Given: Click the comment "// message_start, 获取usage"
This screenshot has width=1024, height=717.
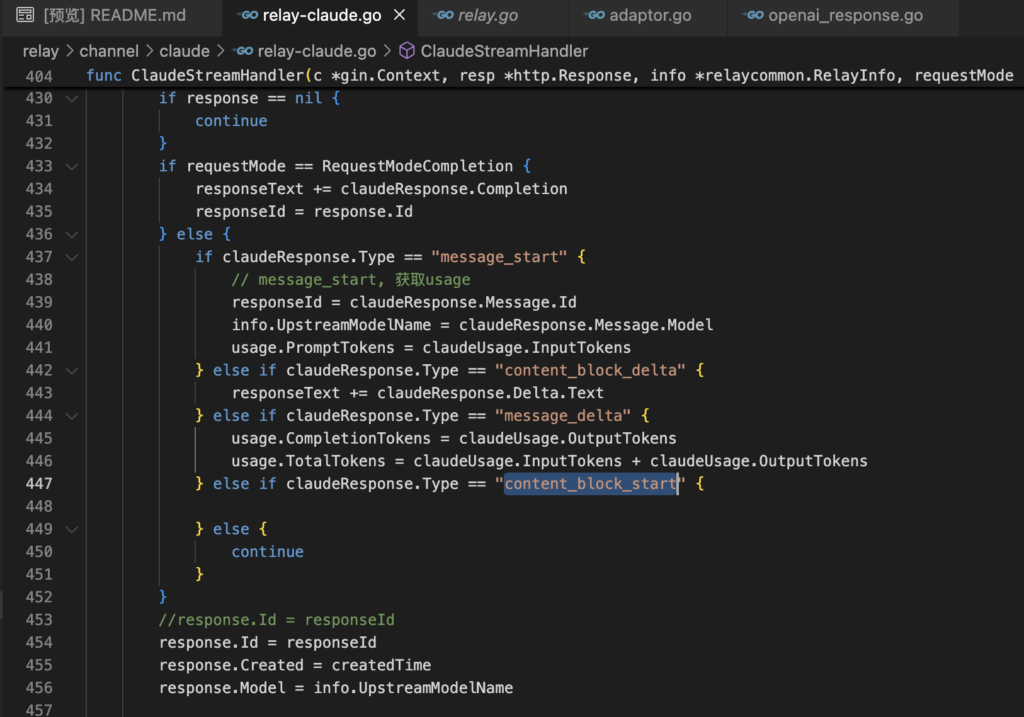Looking at the screenshot, I should [x=351, y=279].
